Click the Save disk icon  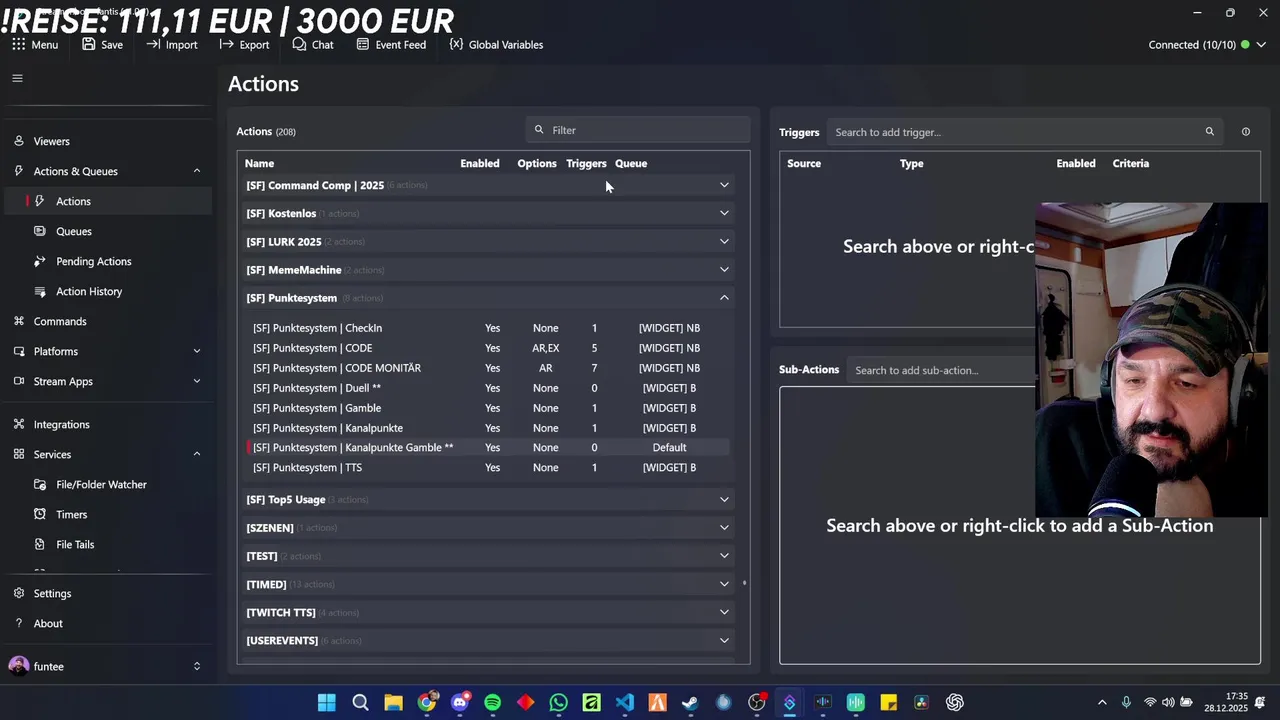pyautogui.click(x=89, y=45)
